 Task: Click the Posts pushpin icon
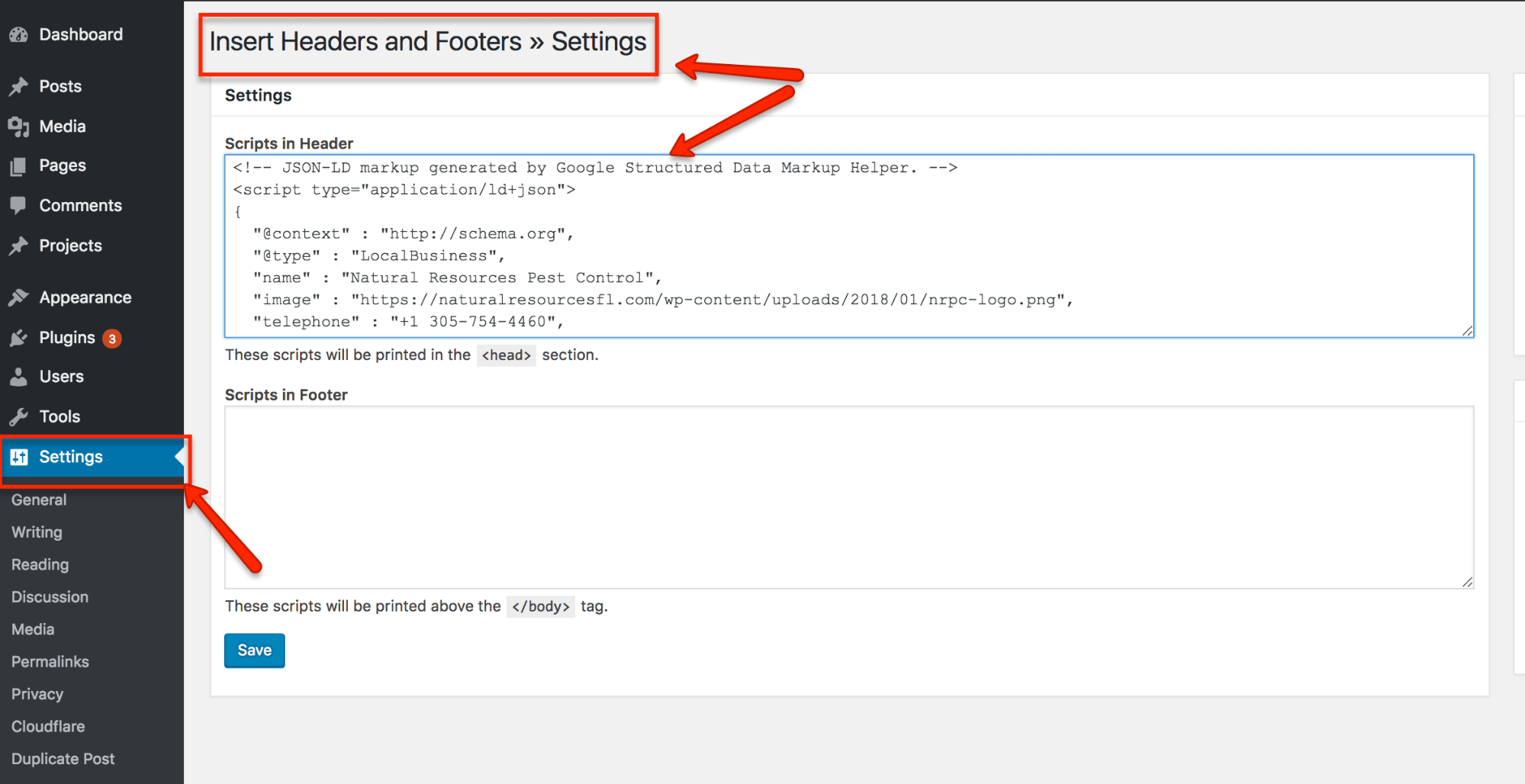19,87
